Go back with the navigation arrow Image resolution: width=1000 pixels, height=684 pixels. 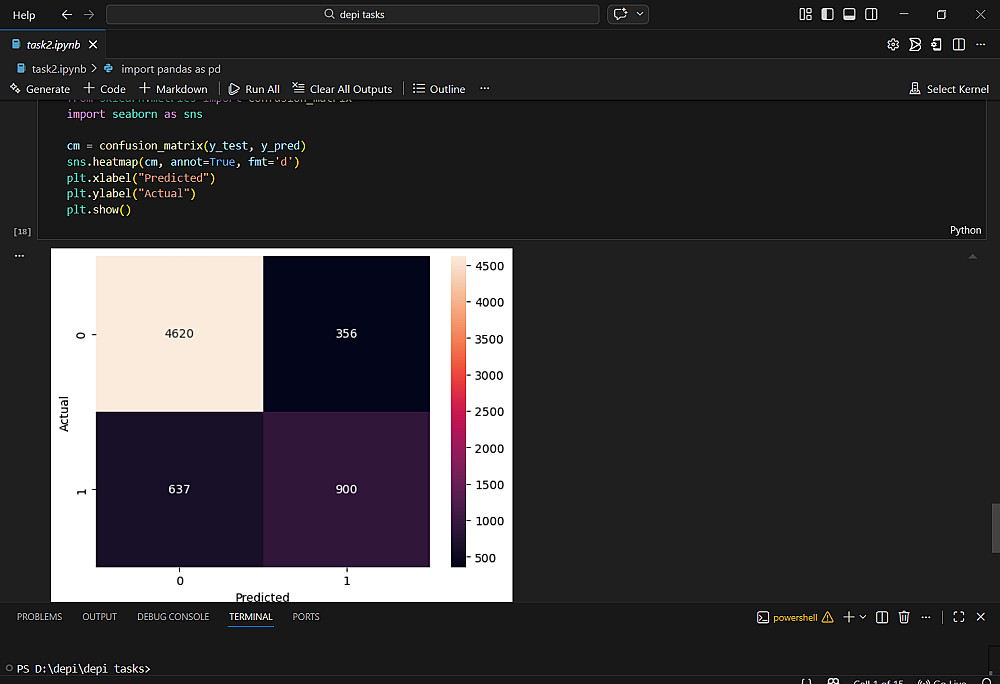[x=67, y=15]
